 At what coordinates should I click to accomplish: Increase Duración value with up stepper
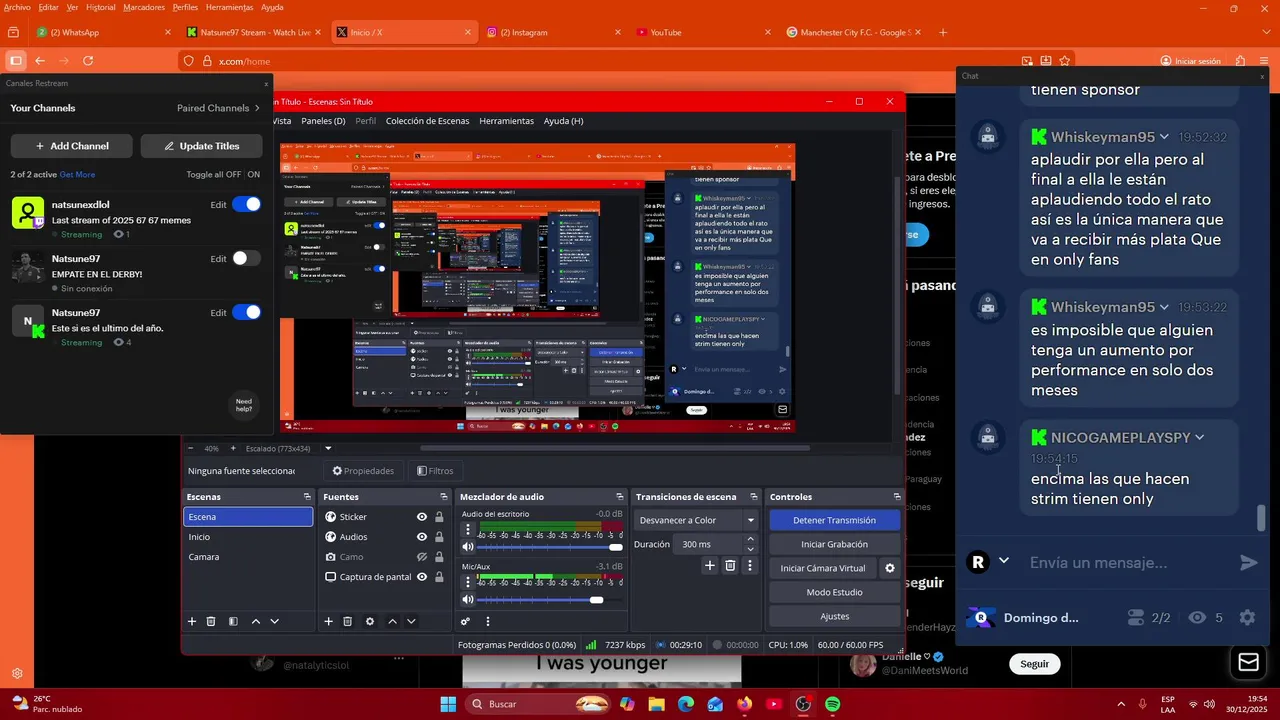click(x=751, y=540)
